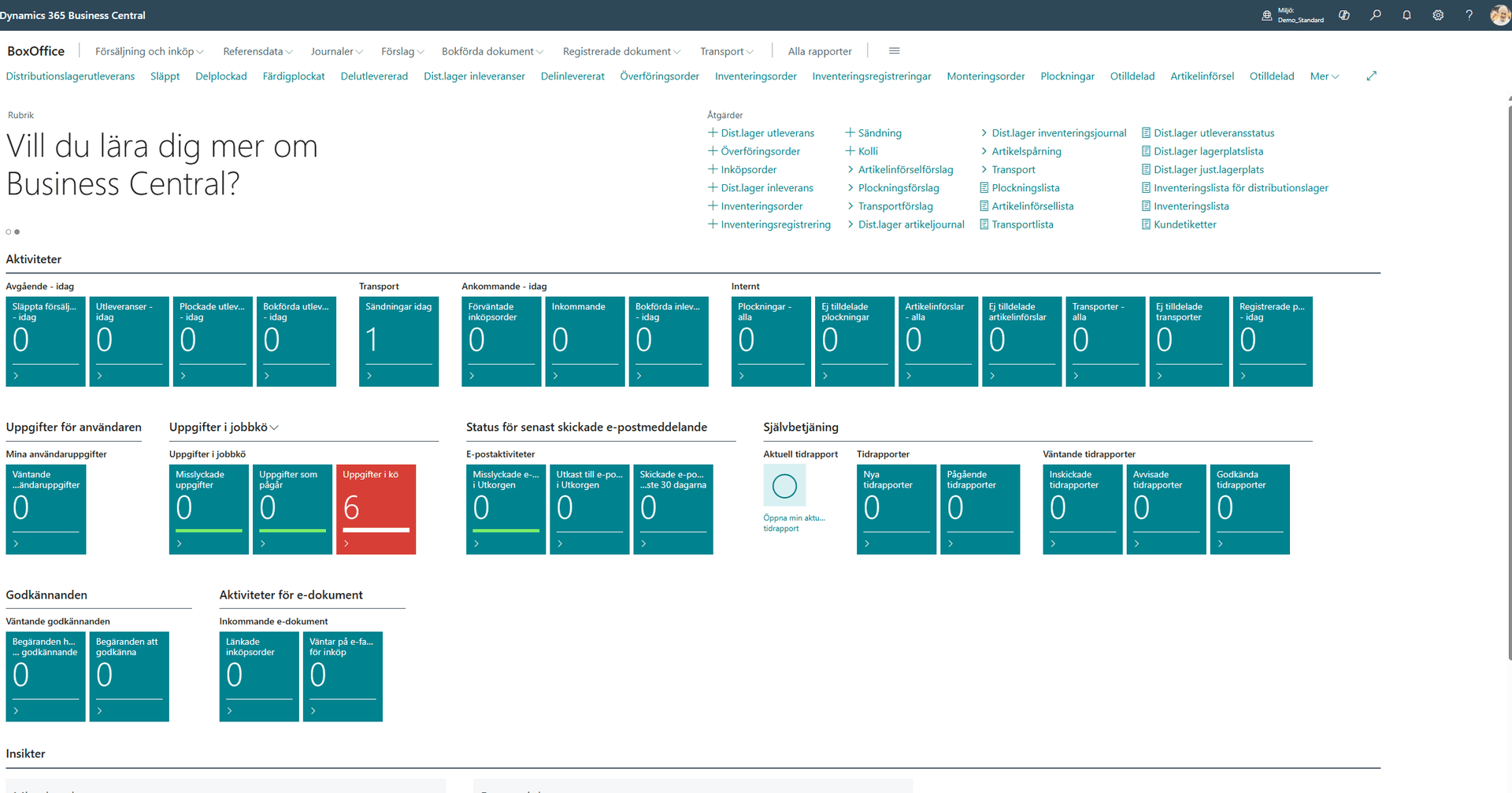
Task: Expand the Försäljning och inköp menu
Action: pyautogui.click(x=150, y=51)
